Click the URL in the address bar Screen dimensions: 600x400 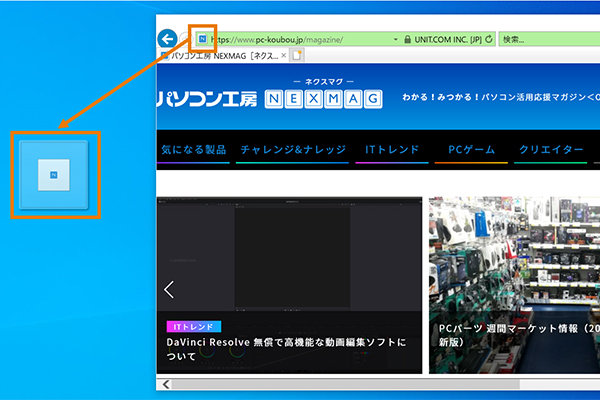point(277,39)
